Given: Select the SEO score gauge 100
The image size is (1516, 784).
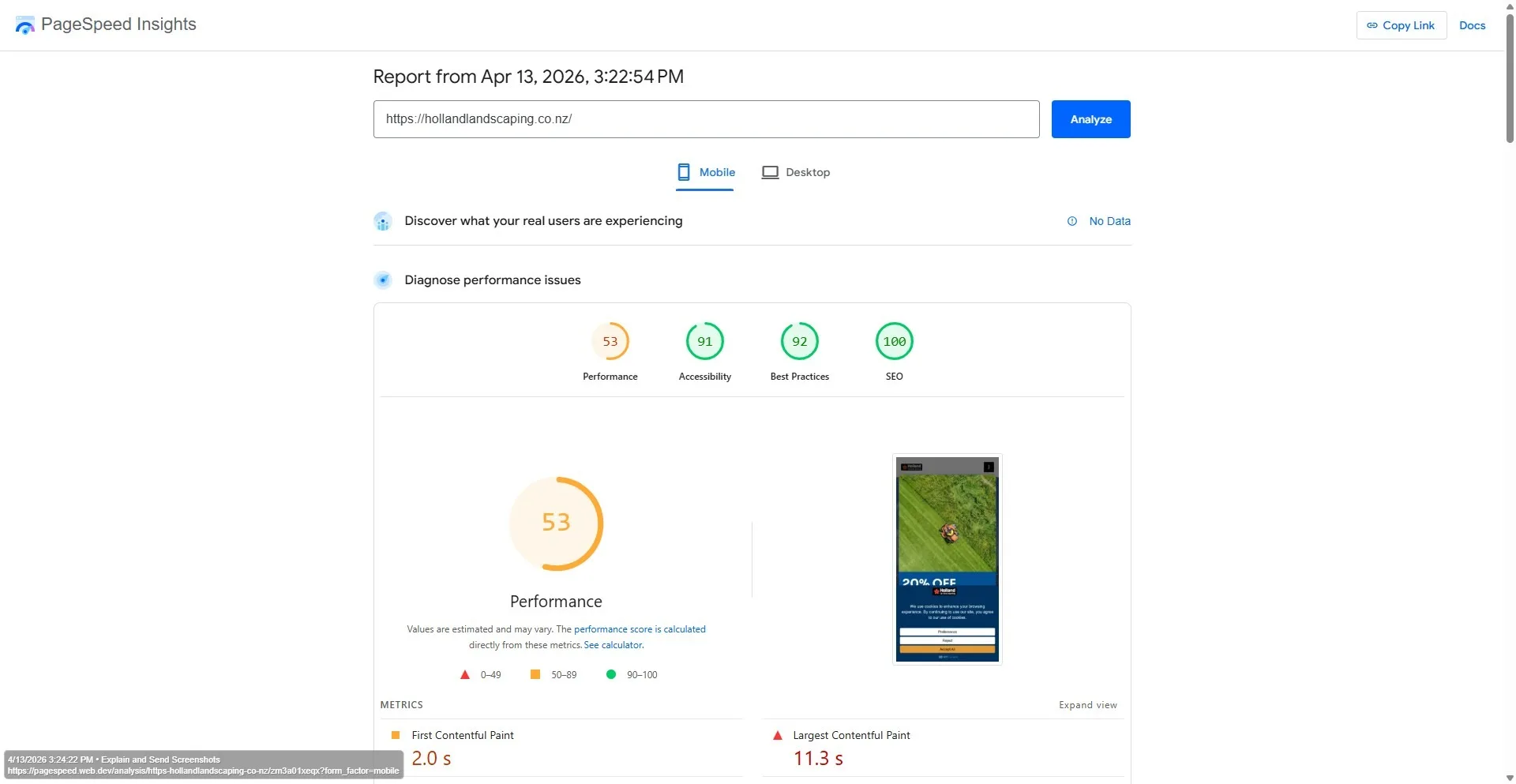Looking at the screenshot, I should (895, 341).
